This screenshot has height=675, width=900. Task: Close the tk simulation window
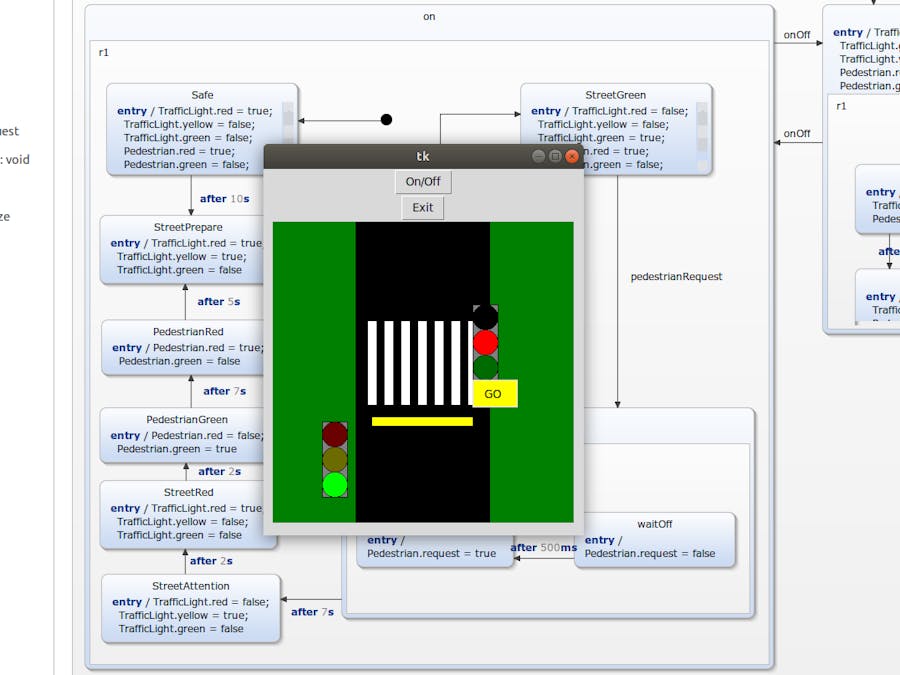[x=572, y=156]
